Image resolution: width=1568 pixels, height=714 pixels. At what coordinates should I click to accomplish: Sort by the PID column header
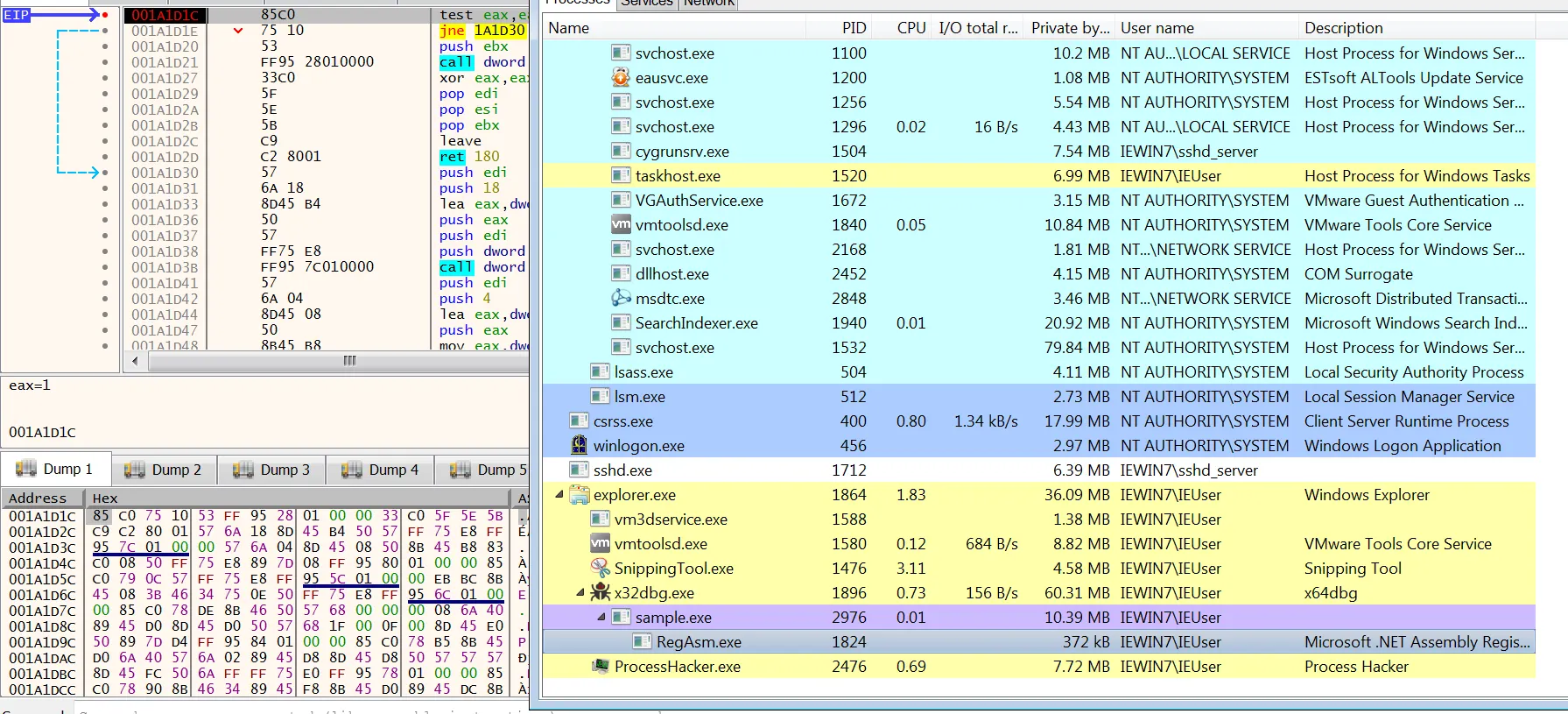pos(853,28)
